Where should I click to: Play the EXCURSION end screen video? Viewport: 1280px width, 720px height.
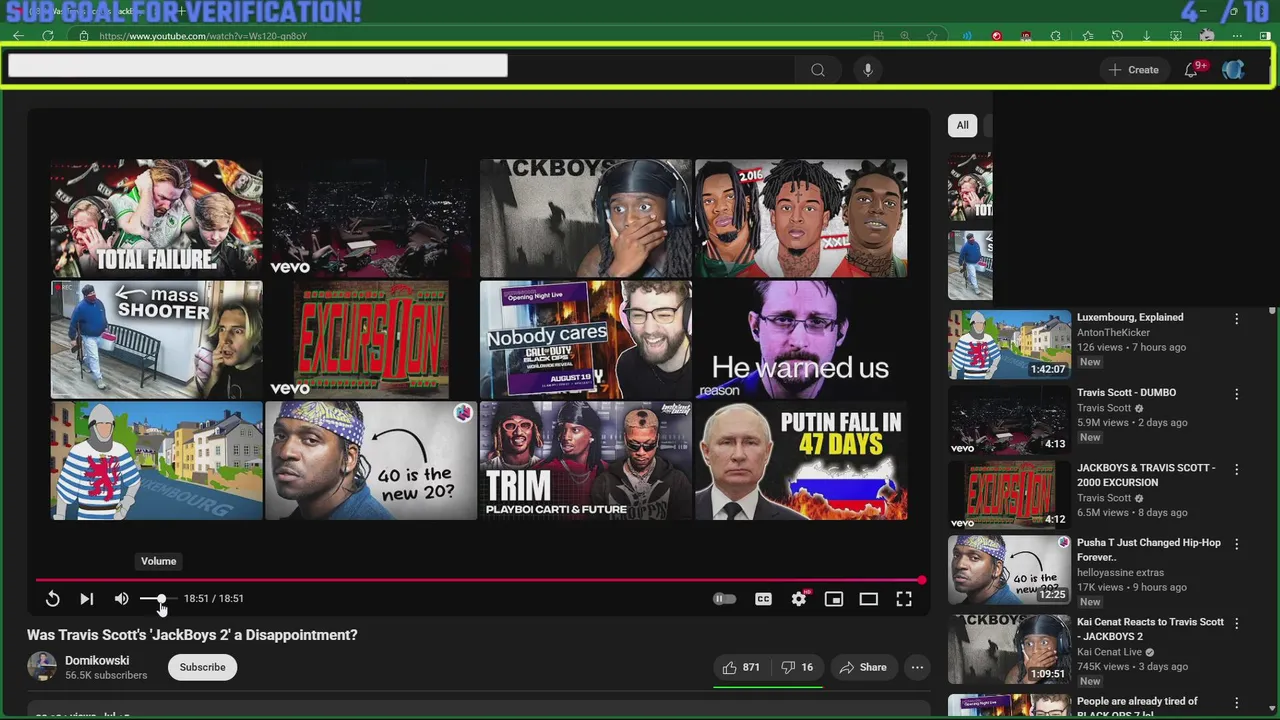click(x=371, y=339)
